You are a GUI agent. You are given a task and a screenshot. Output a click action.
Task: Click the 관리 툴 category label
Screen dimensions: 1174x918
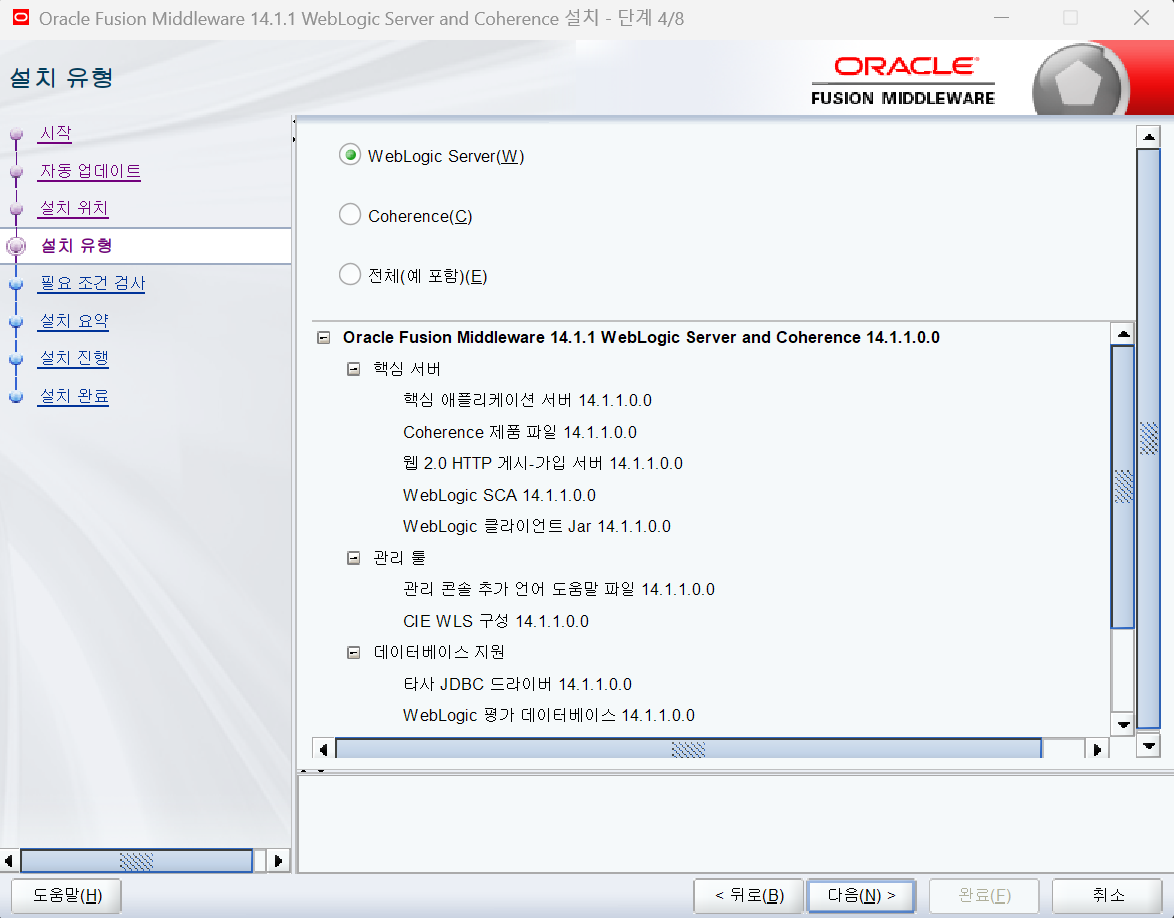(399, 558)
